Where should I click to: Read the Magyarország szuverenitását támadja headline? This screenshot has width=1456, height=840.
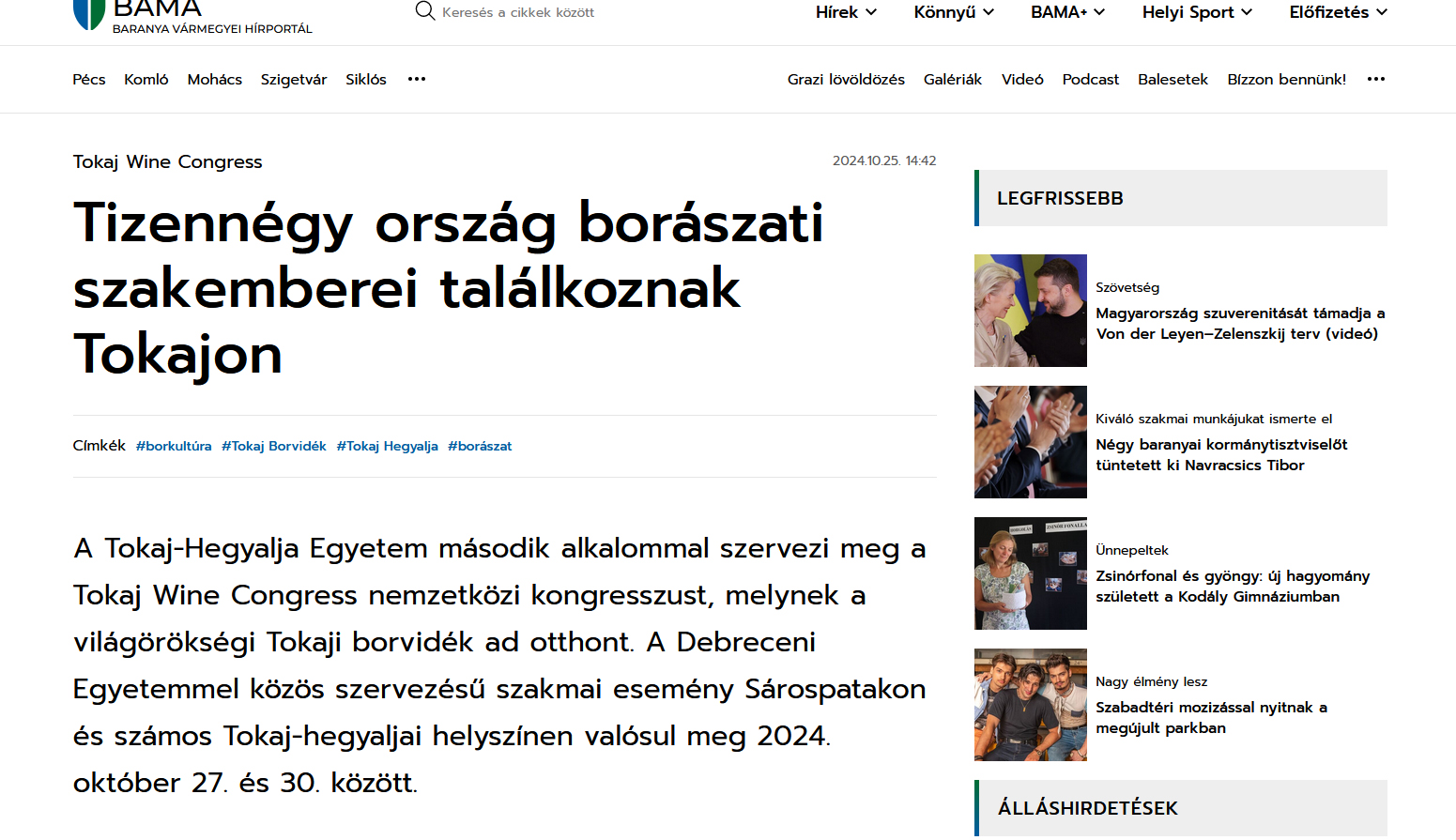(x=1240, y=324)
